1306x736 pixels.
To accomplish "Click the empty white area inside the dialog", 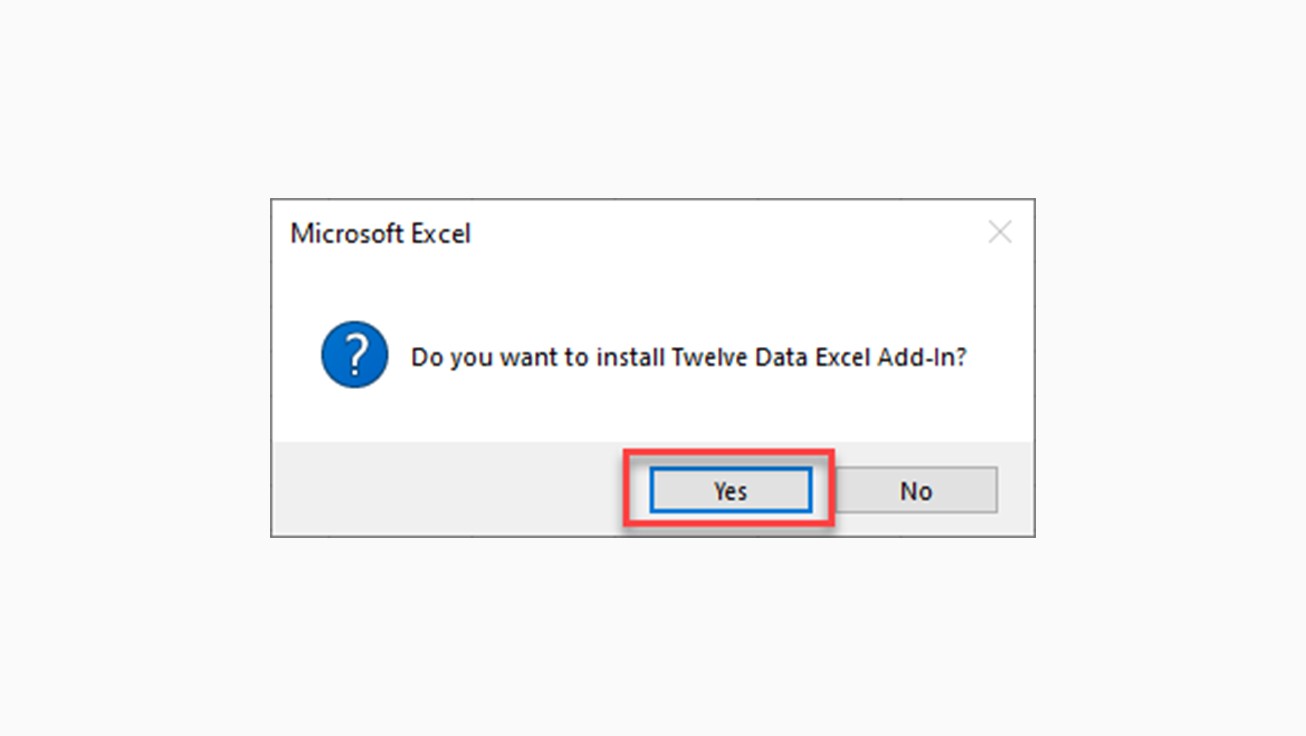I will 650,410.
